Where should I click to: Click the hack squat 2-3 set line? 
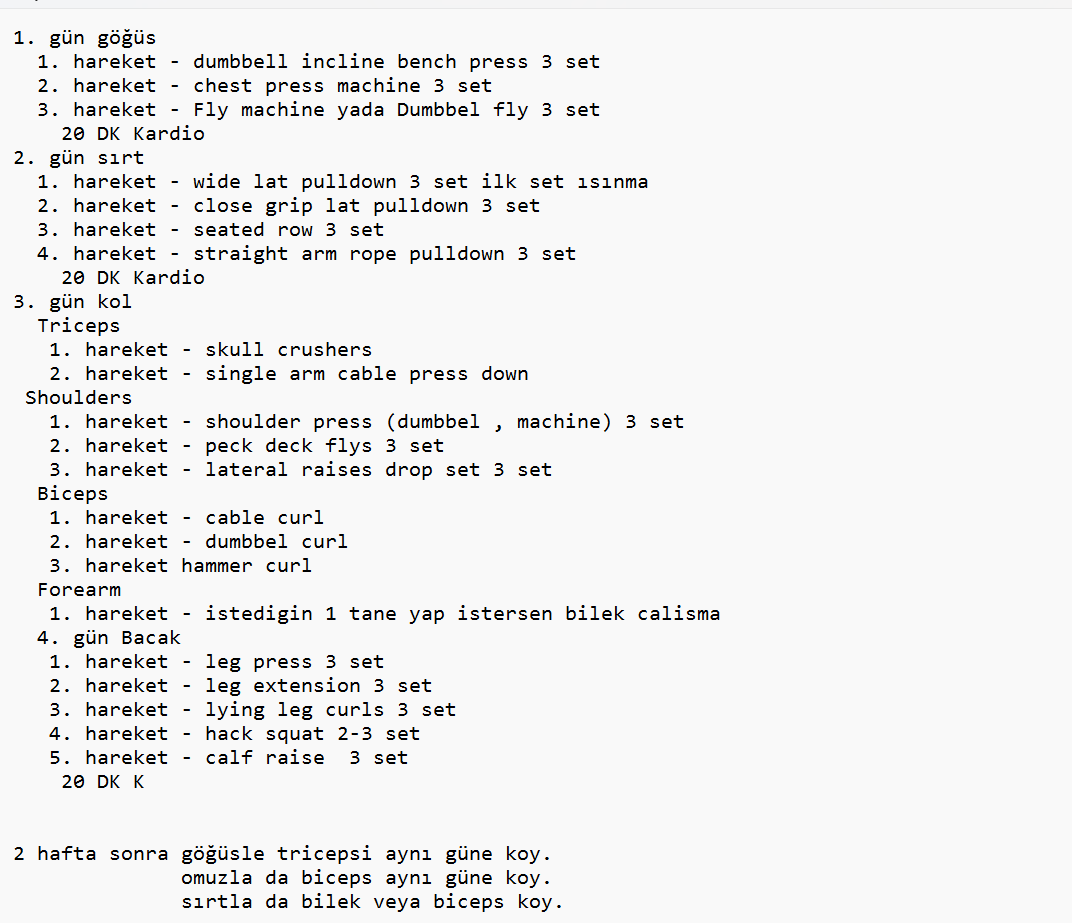[x=234, y=734]
